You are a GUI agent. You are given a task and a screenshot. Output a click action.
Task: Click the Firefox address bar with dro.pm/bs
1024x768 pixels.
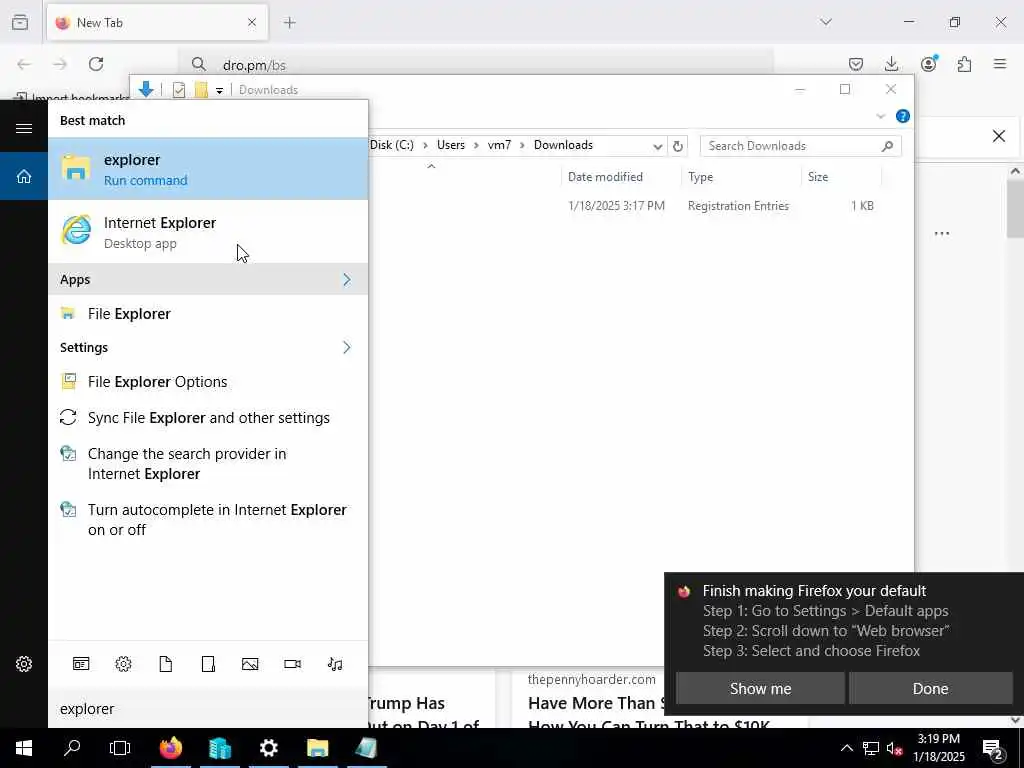[x=477, y=65]
